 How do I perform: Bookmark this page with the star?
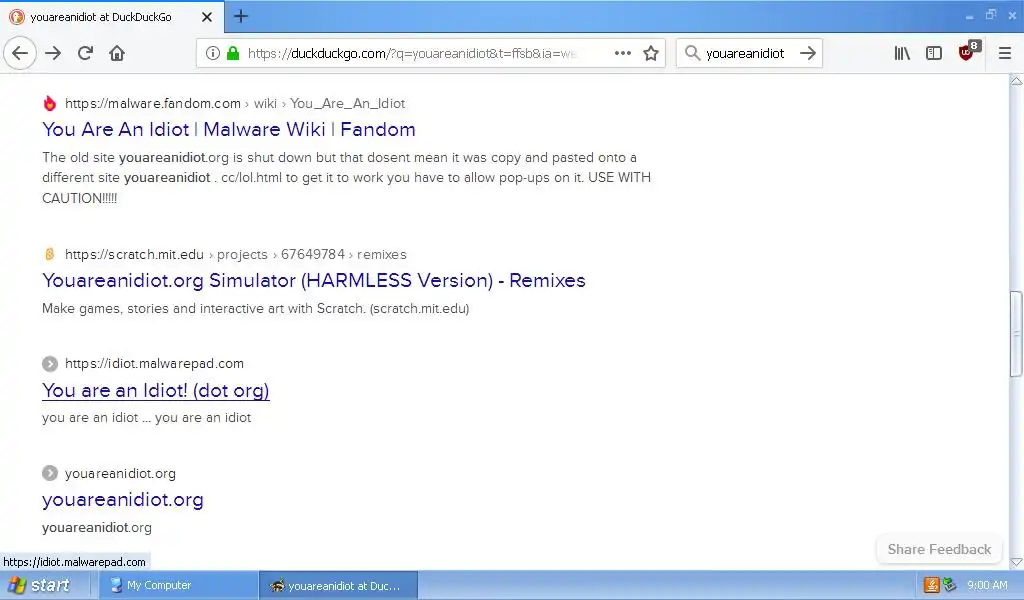coord(650,53)
